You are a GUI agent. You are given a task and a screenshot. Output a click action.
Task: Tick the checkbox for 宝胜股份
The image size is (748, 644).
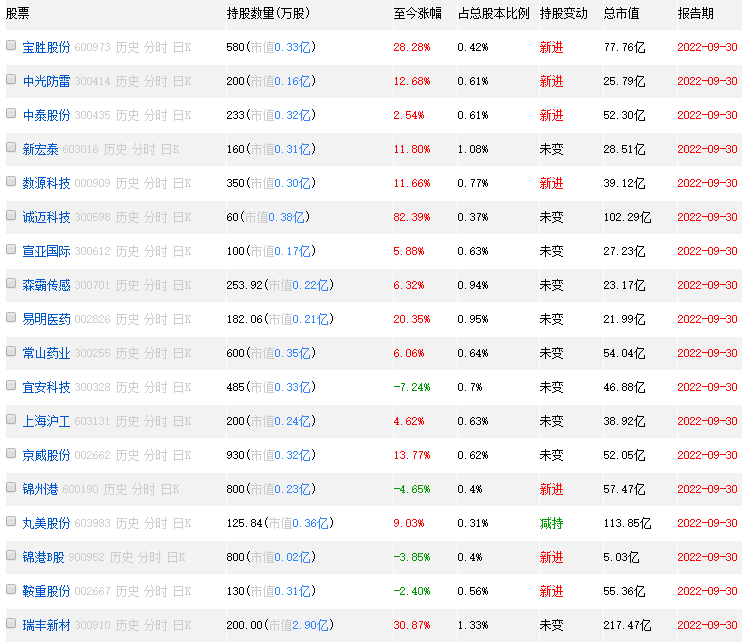pyautogui.click(x=11, y=45)
